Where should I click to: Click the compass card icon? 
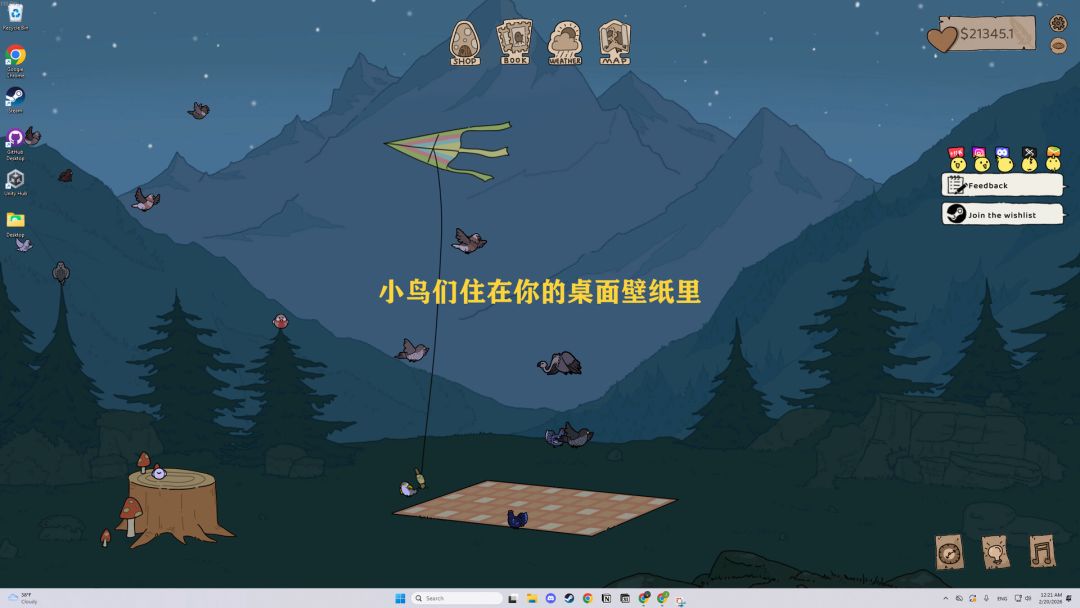[x=949, y=552]
